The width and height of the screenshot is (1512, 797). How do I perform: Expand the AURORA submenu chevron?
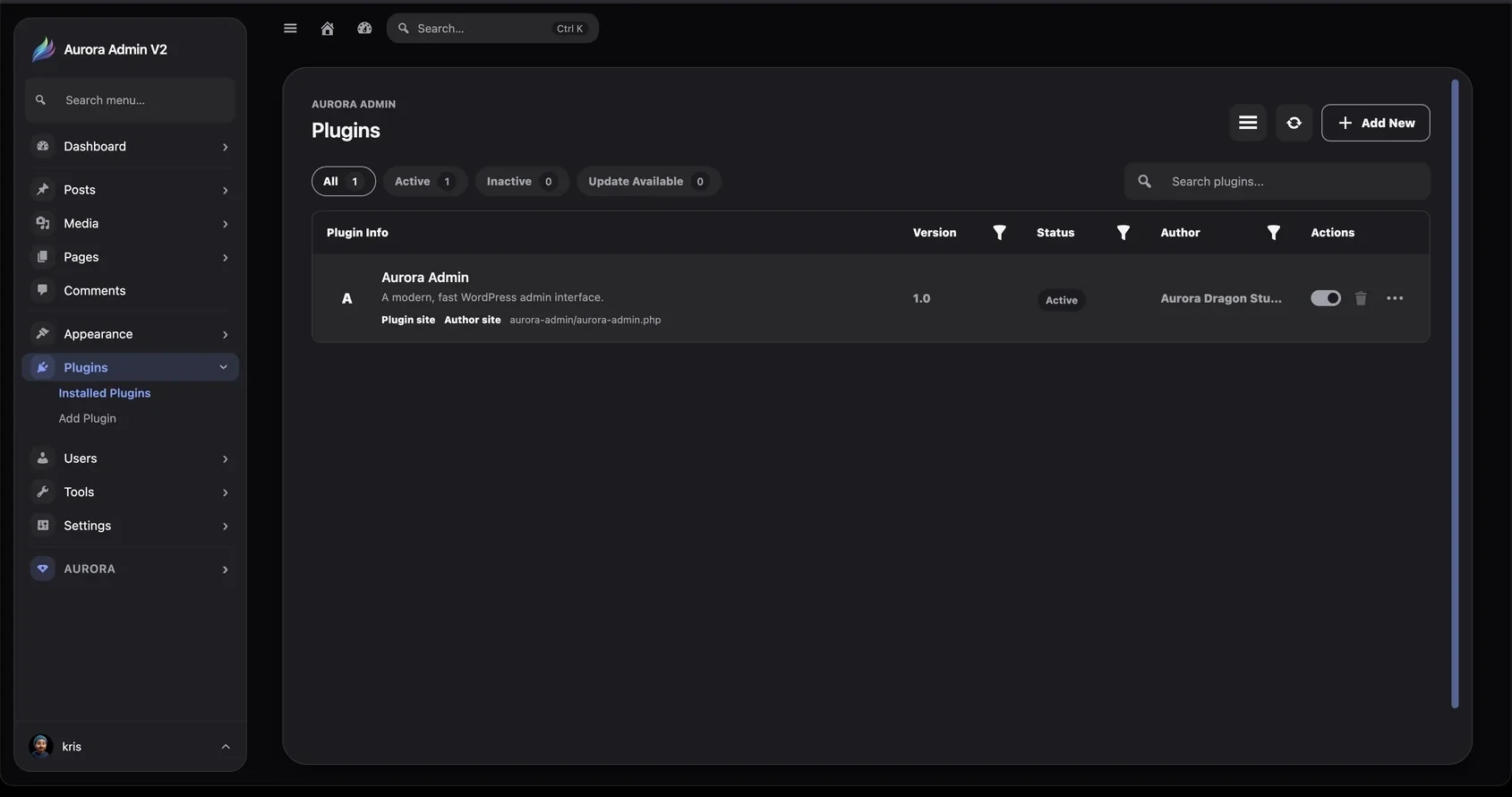click(225, 570)
